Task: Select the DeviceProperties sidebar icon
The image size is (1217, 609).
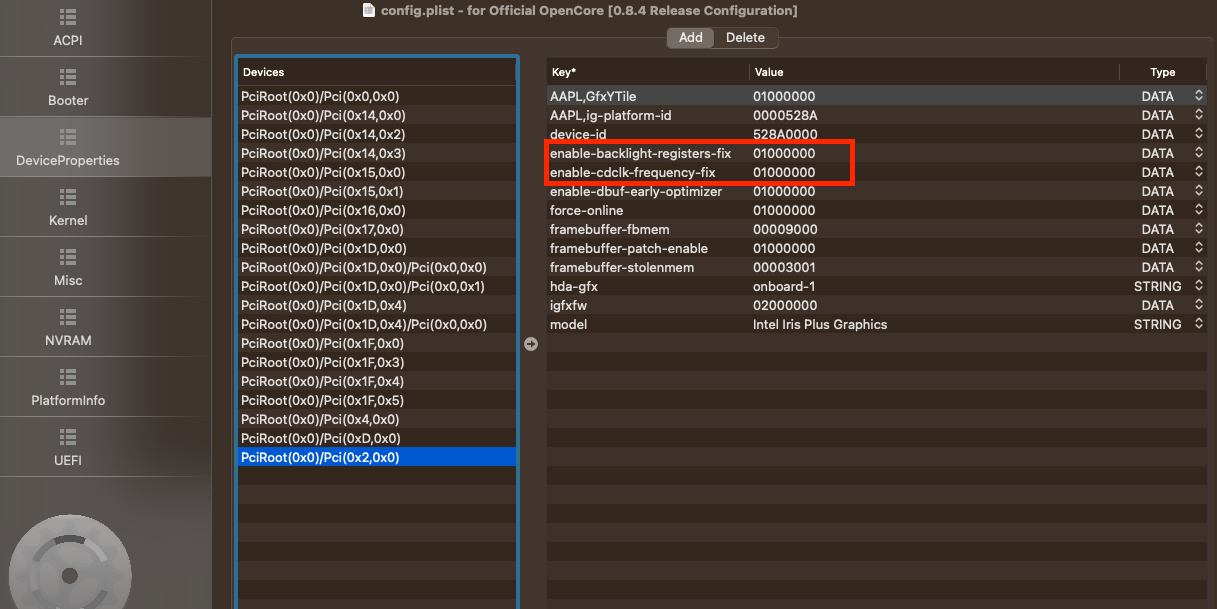Action: click(68, 137)
